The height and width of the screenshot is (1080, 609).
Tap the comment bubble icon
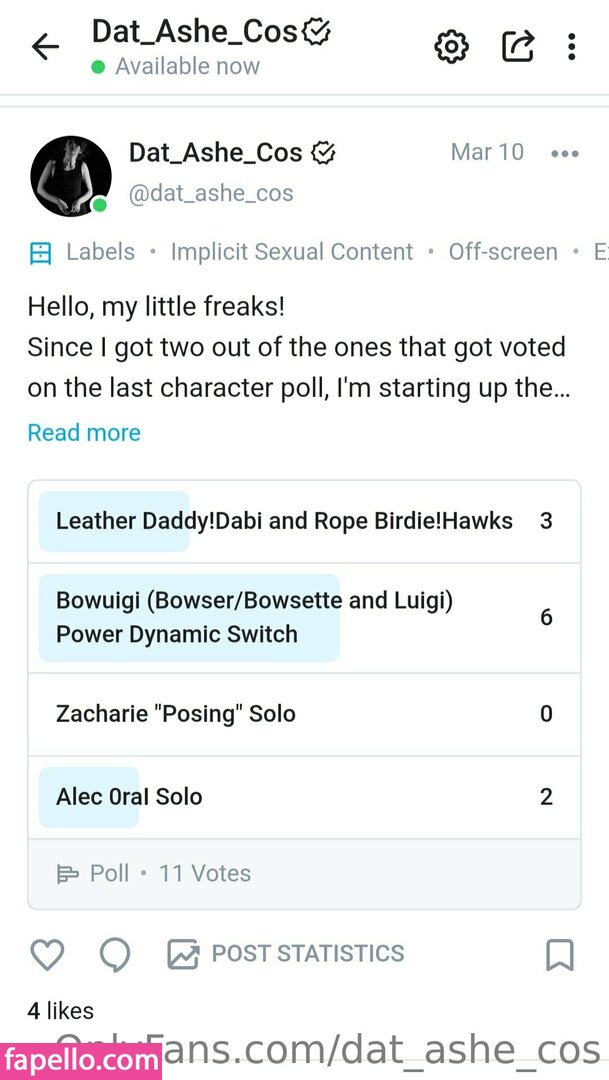tap(115, 954)
